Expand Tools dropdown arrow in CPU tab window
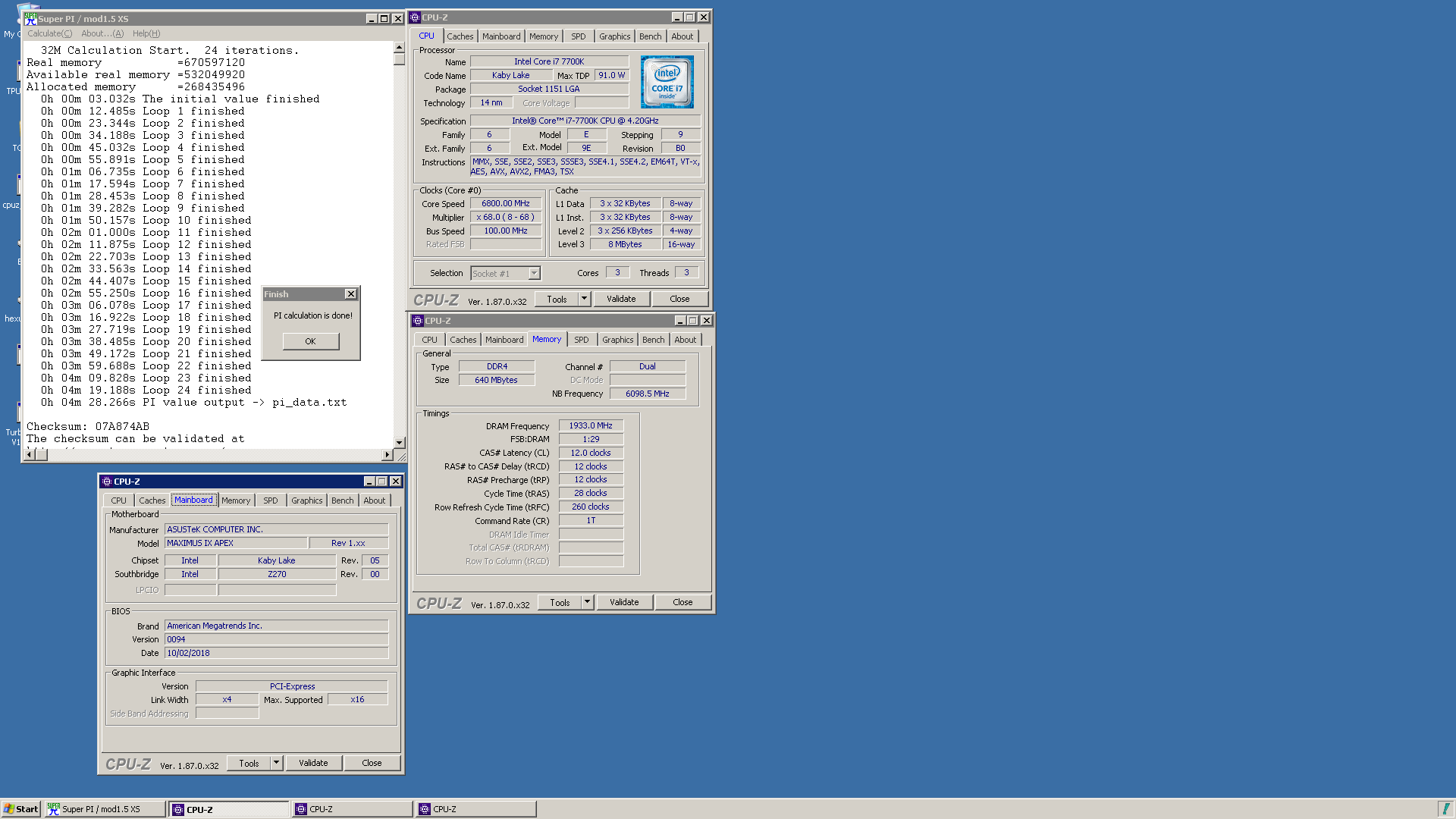The width and height of the screenshot is (1456, 819). point(585,299)
